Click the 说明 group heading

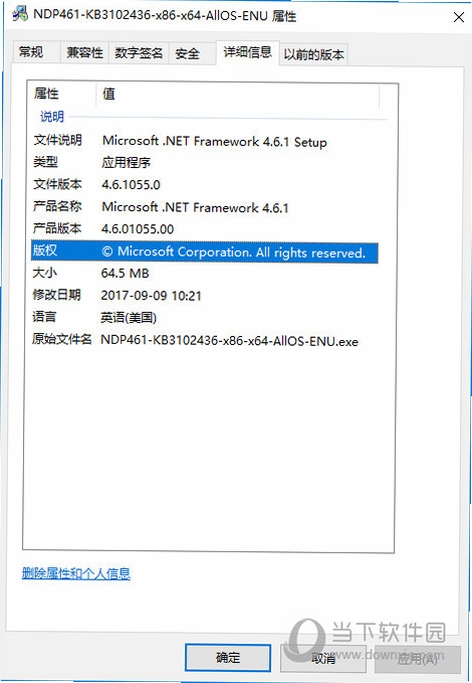52,117
